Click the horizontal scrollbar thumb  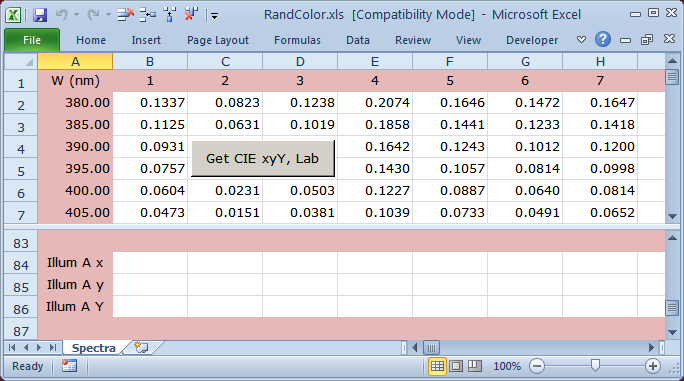[x=431, y=348]
